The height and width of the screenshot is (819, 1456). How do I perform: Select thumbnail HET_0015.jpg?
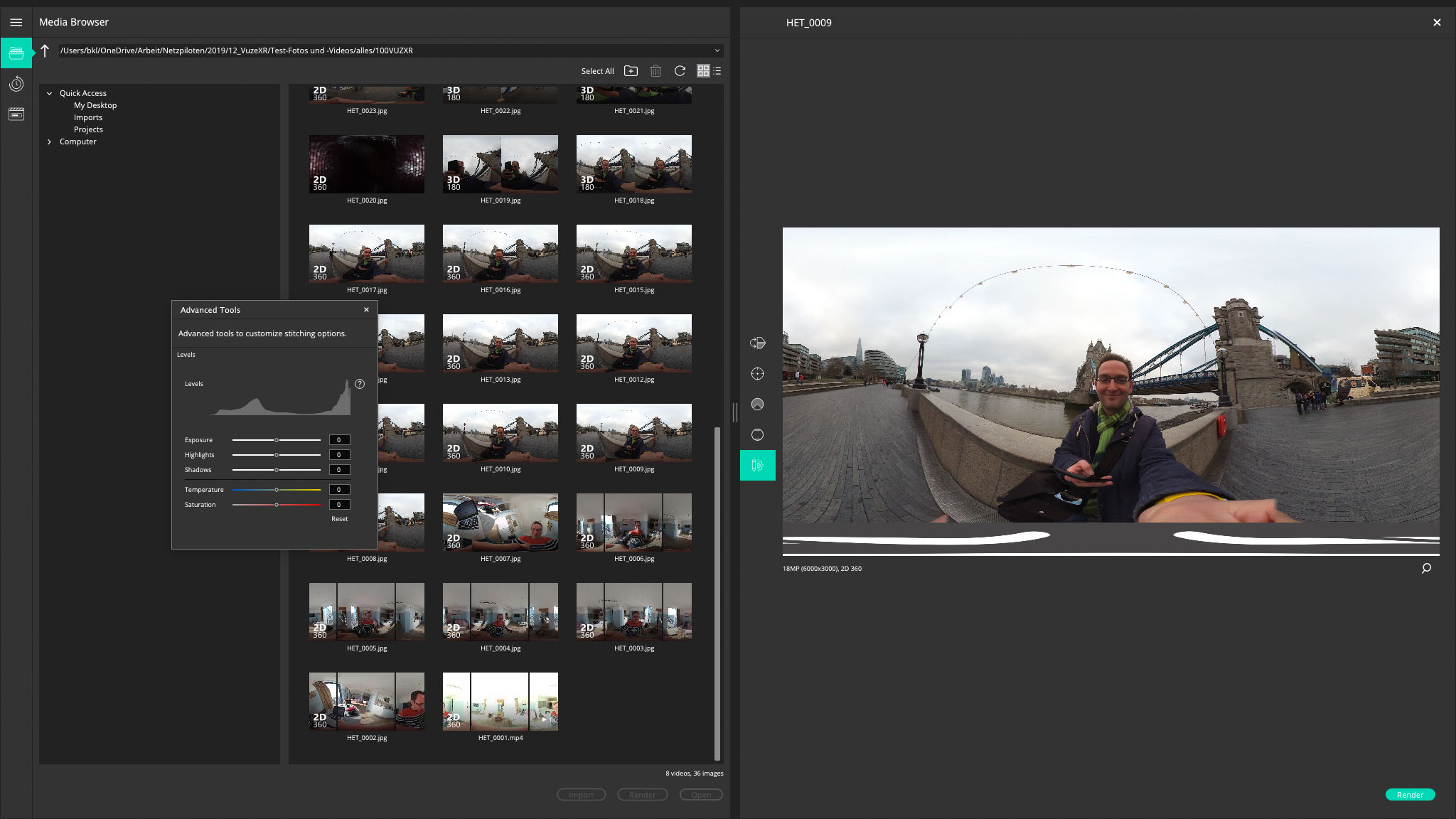click(x=634, y=254)
